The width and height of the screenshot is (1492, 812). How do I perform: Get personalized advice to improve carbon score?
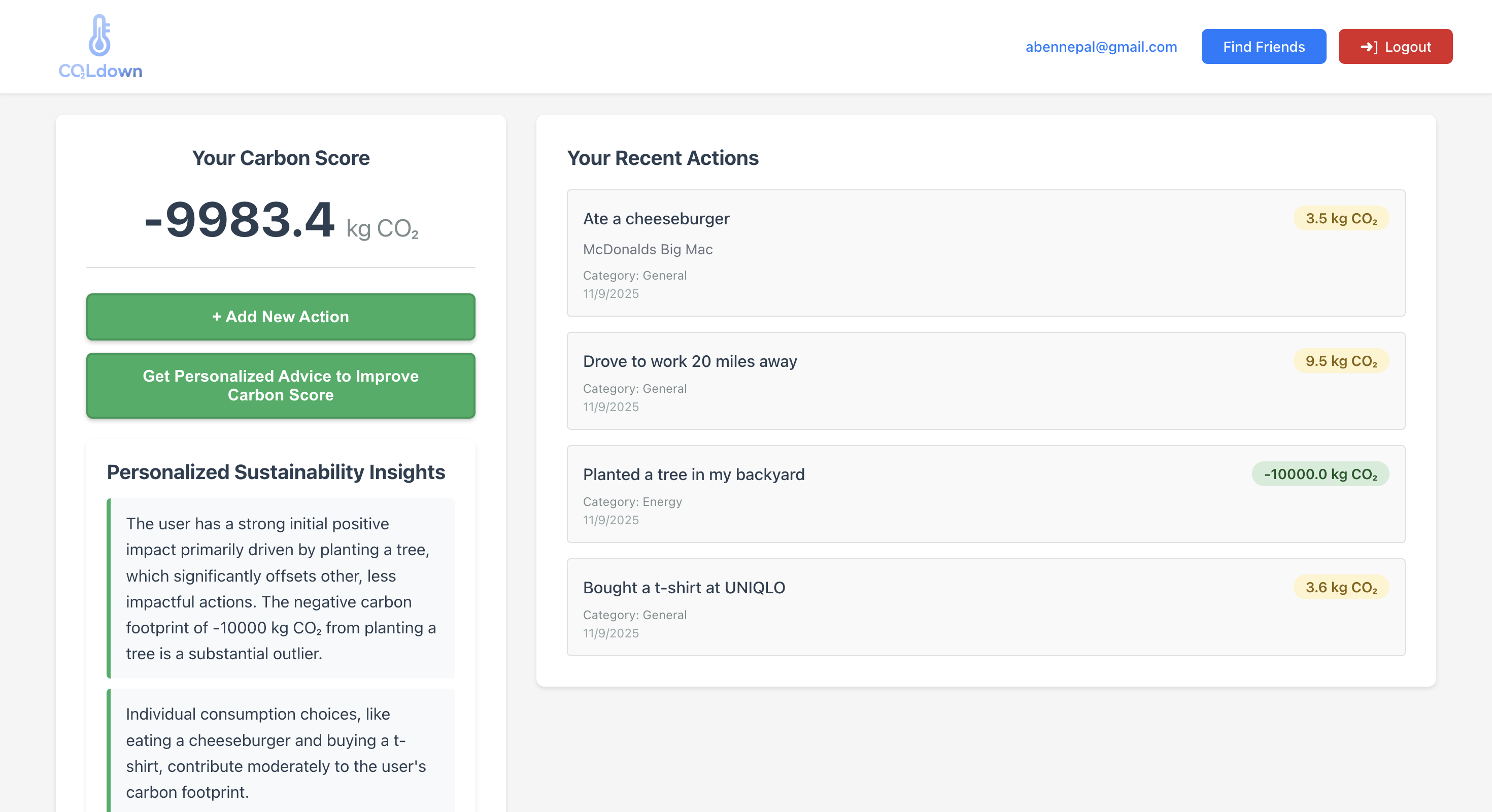[280, 385]
